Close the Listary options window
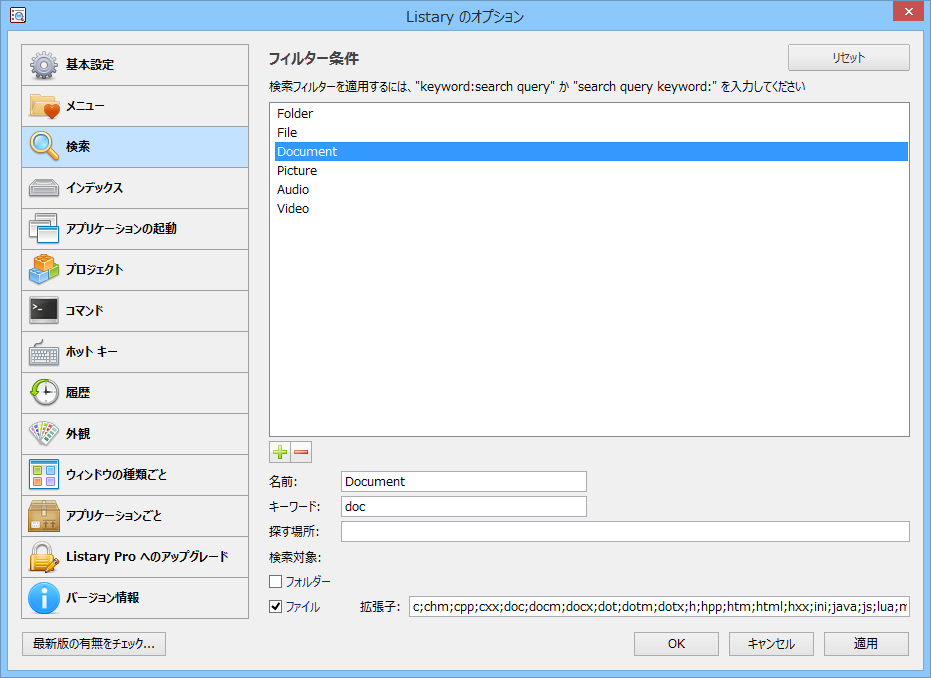The width and height of the screenshot is (931, 678). click(x=908, y=11)
